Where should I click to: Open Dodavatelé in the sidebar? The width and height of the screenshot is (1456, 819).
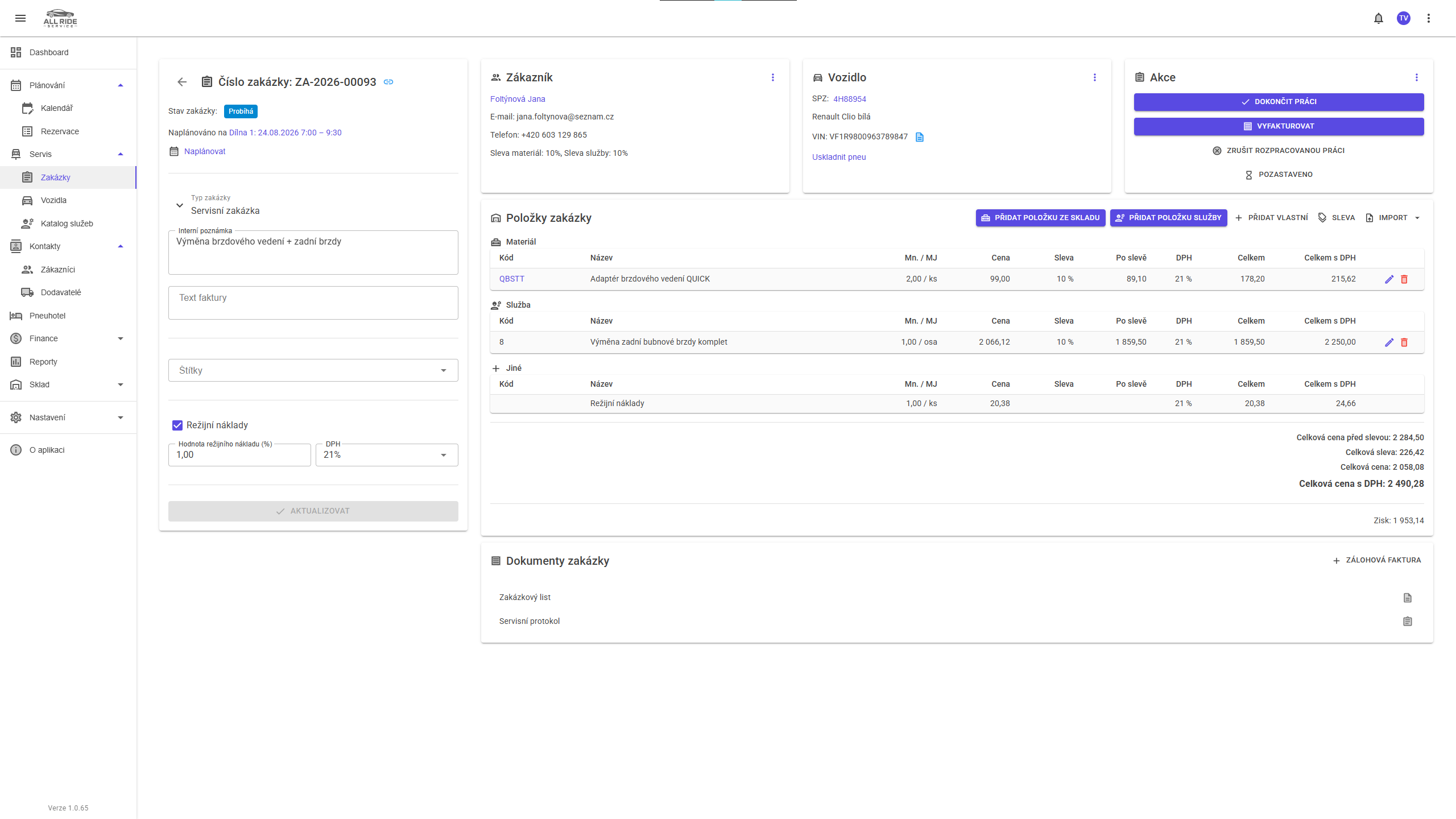(68, 292)
